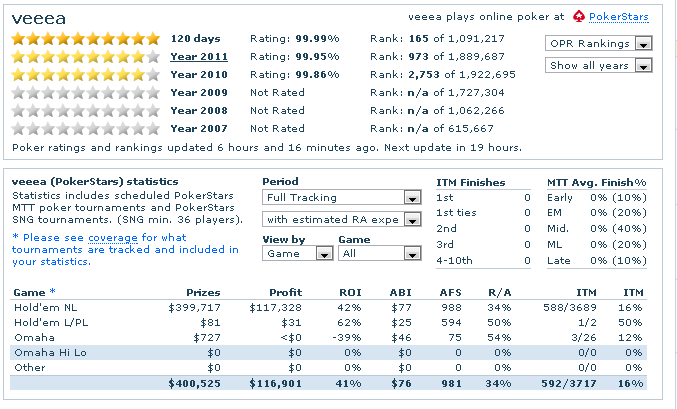This screenshot has width=677, height=409.
Task: Click the star rating row for Year 2010
Action: coord(86,75)
